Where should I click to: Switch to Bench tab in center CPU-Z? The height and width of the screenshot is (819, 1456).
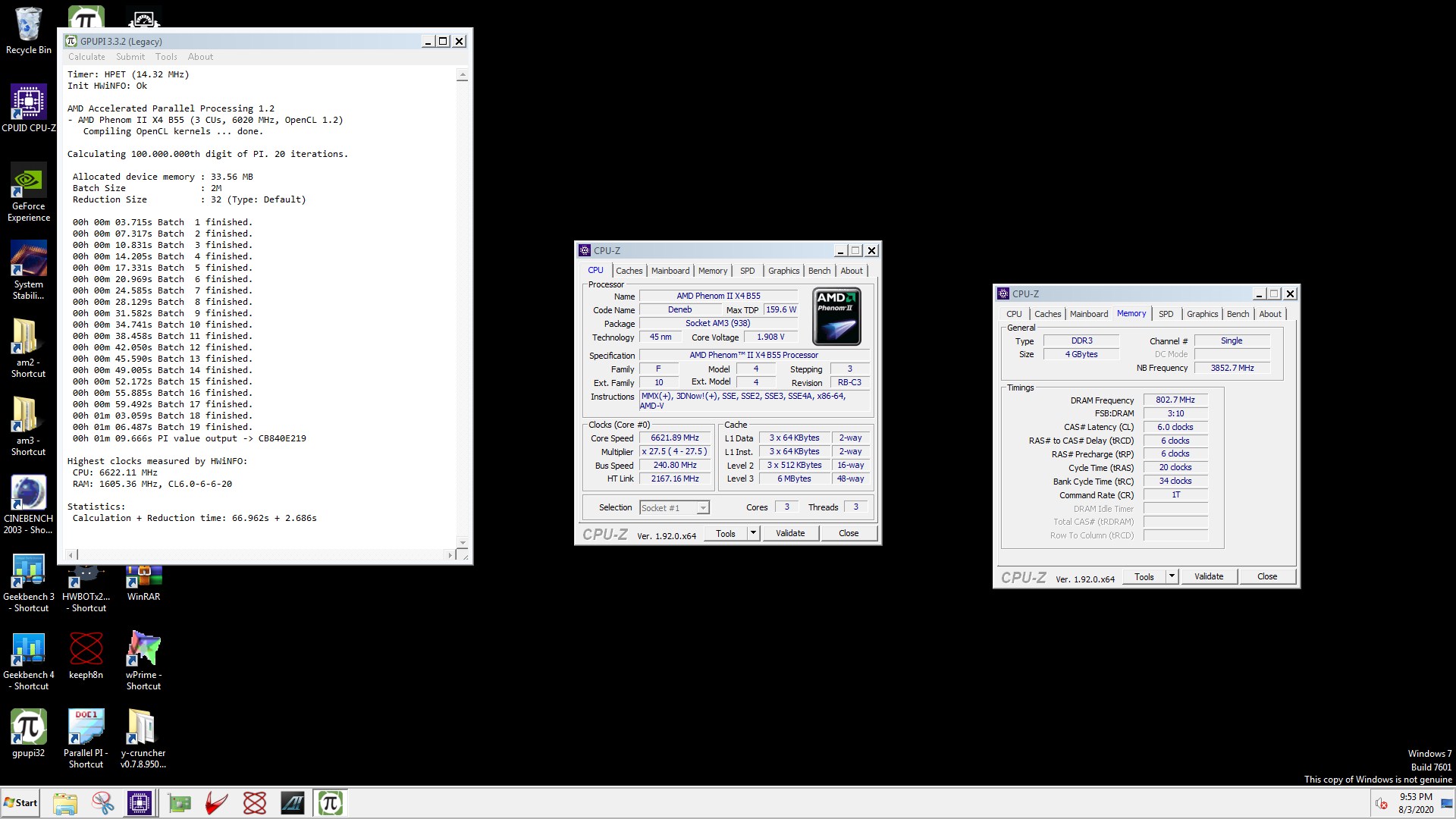819,271
